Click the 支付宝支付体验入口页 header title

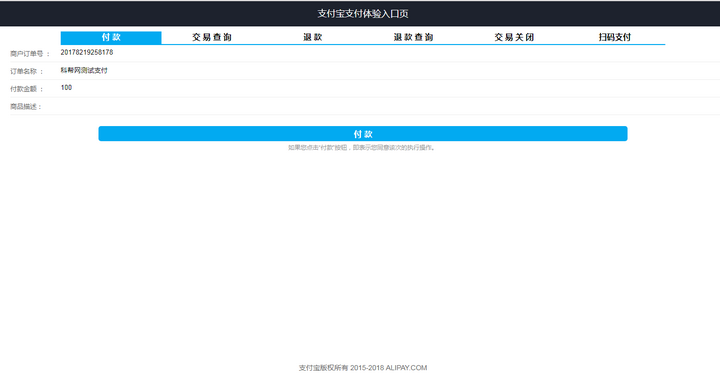(363, 14)
